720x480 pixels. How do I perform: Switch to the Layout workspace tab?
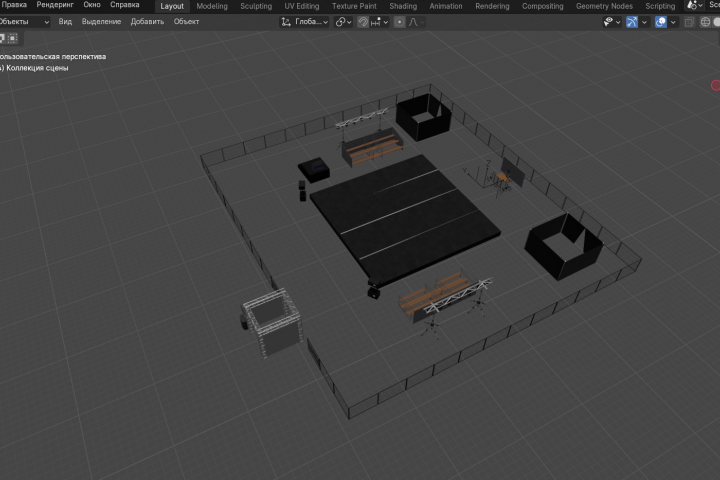pos(172,6)
